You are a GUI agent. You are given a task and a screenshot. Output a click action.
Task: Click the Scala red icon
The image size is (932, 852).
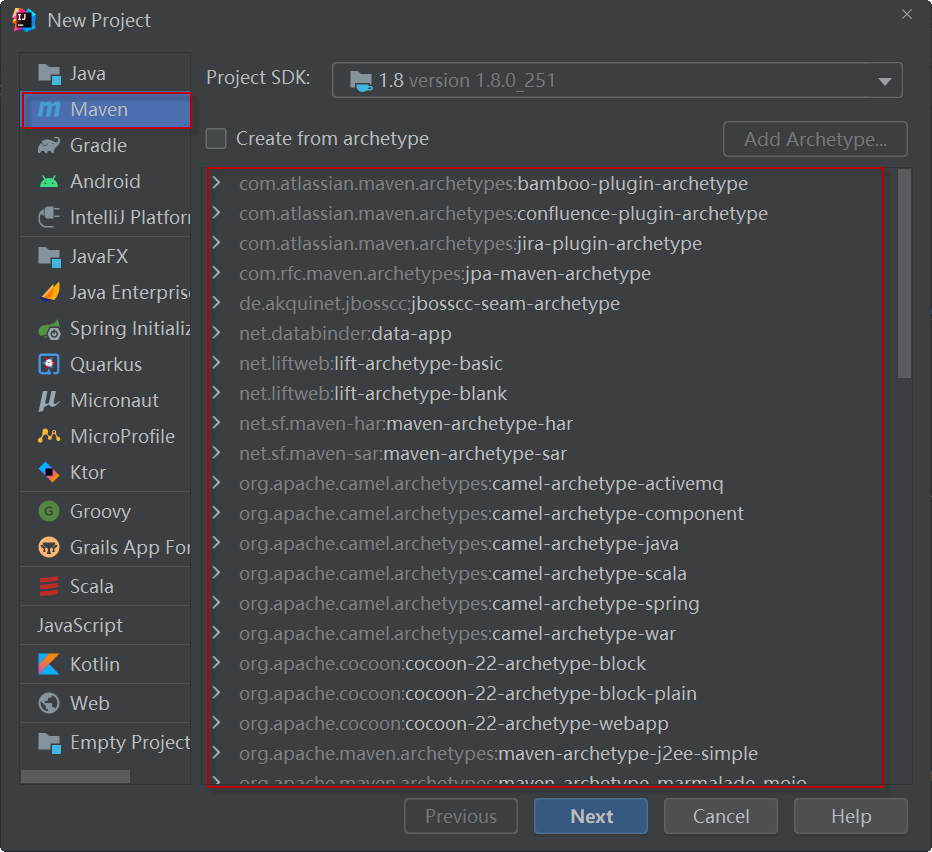(x=48, y=587)
